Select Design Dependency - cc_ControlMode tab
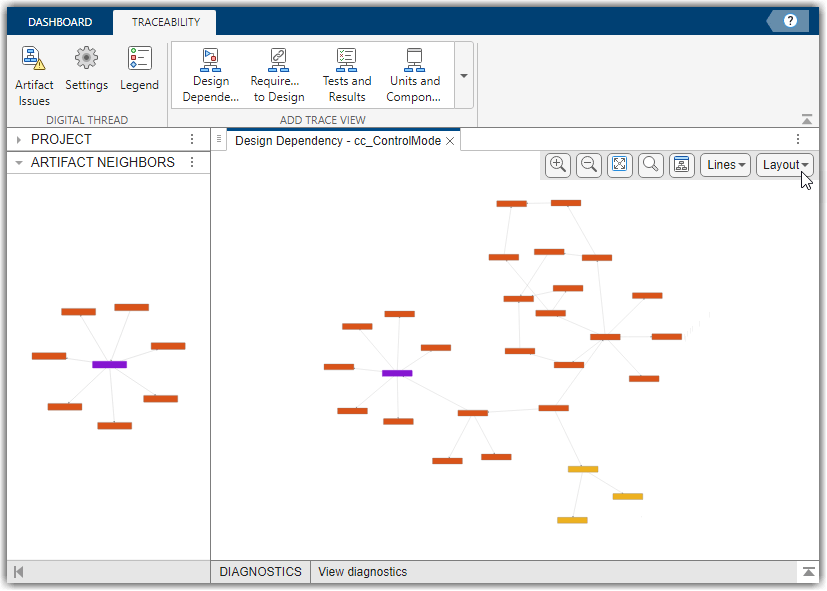 (338, 141)
